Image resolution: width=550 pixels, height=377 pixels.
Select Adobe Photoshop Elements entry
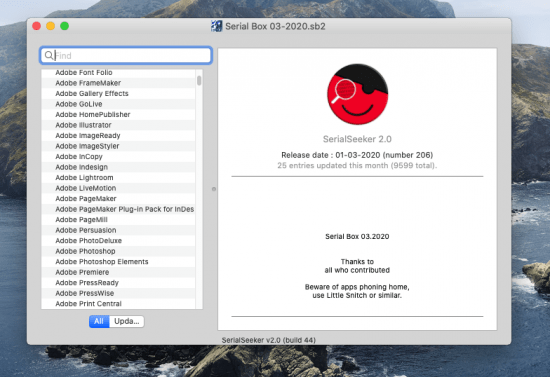(x=119, y=262)
